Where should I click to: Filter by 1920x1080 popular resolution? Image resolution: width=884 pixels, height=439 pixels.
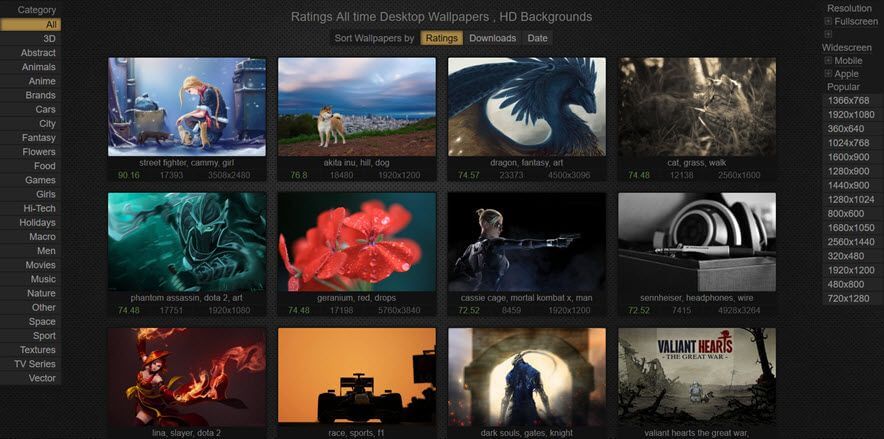[852, 114]
